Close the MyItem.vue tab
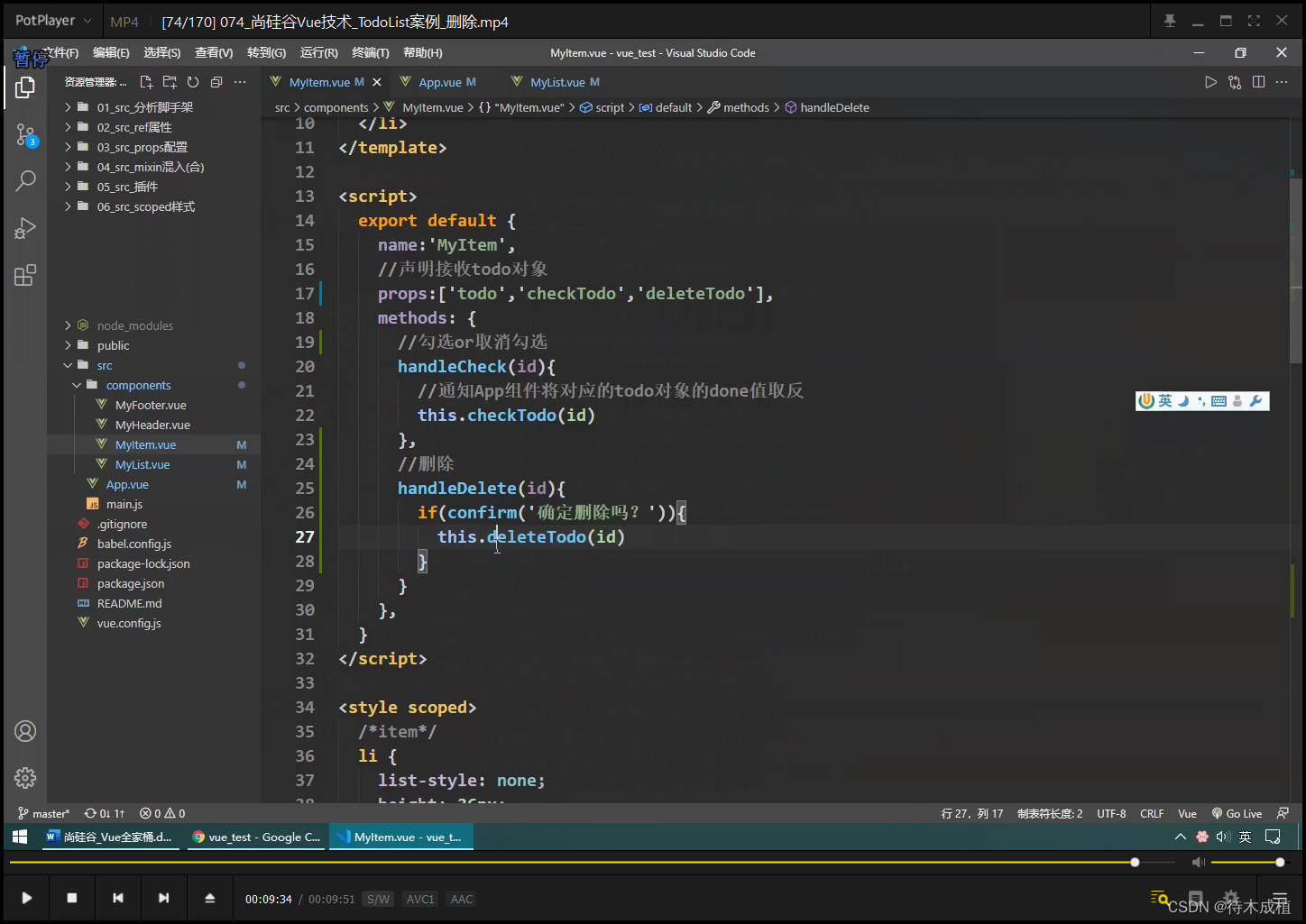 [x=377, y=82]
